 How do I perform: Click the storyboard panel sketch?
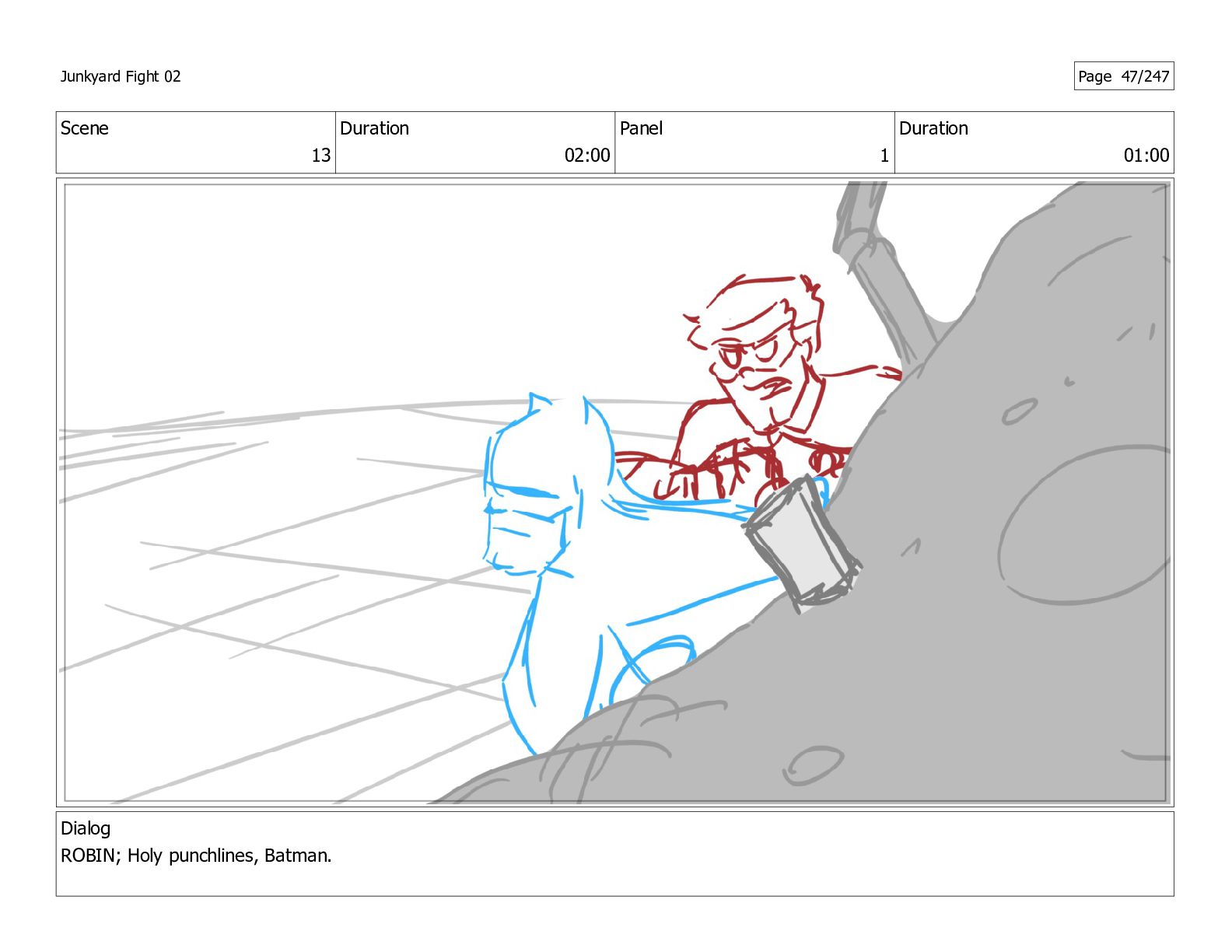pos(615,492)
